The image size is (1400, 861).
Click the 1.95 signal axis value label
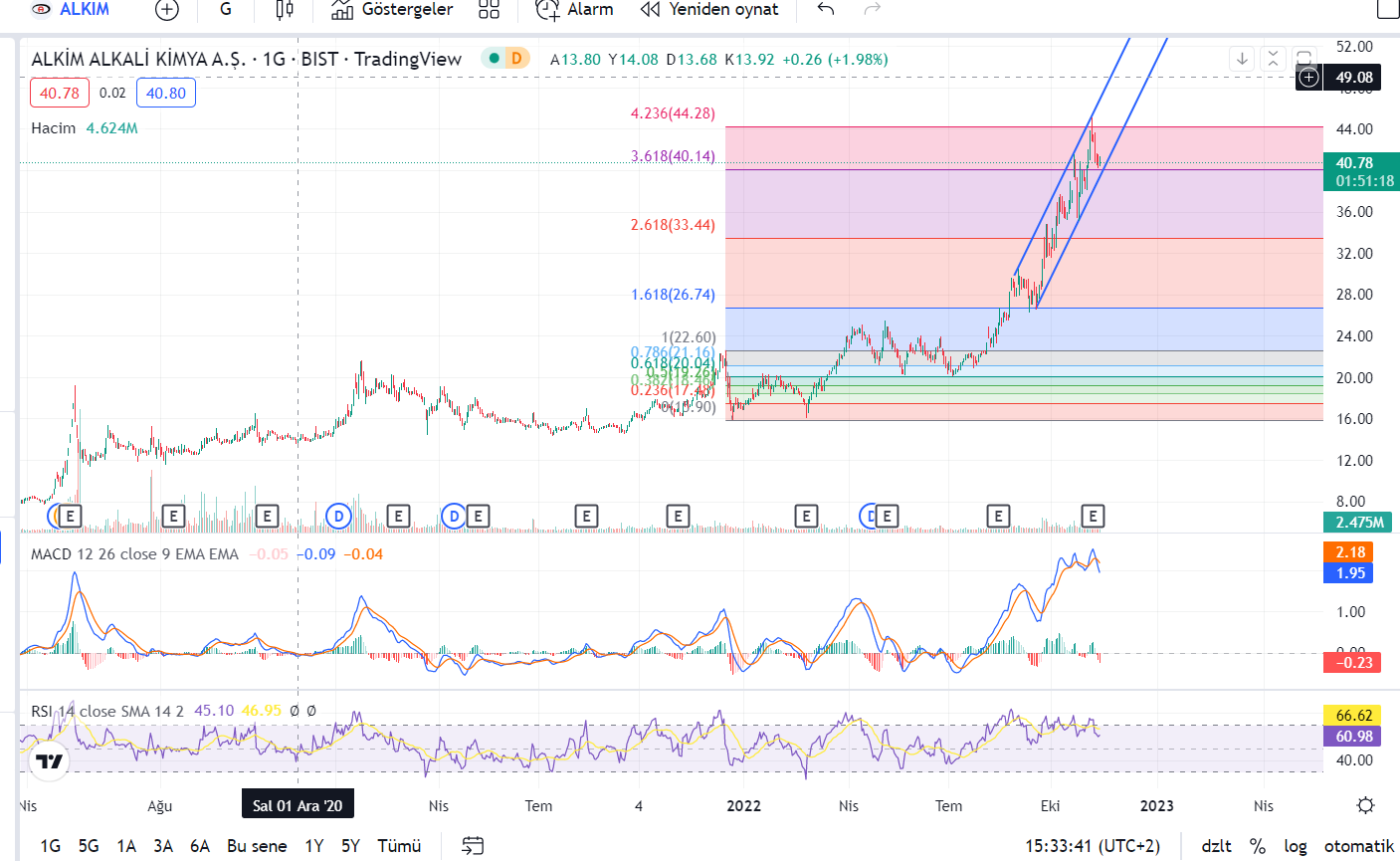[1350, 573]
